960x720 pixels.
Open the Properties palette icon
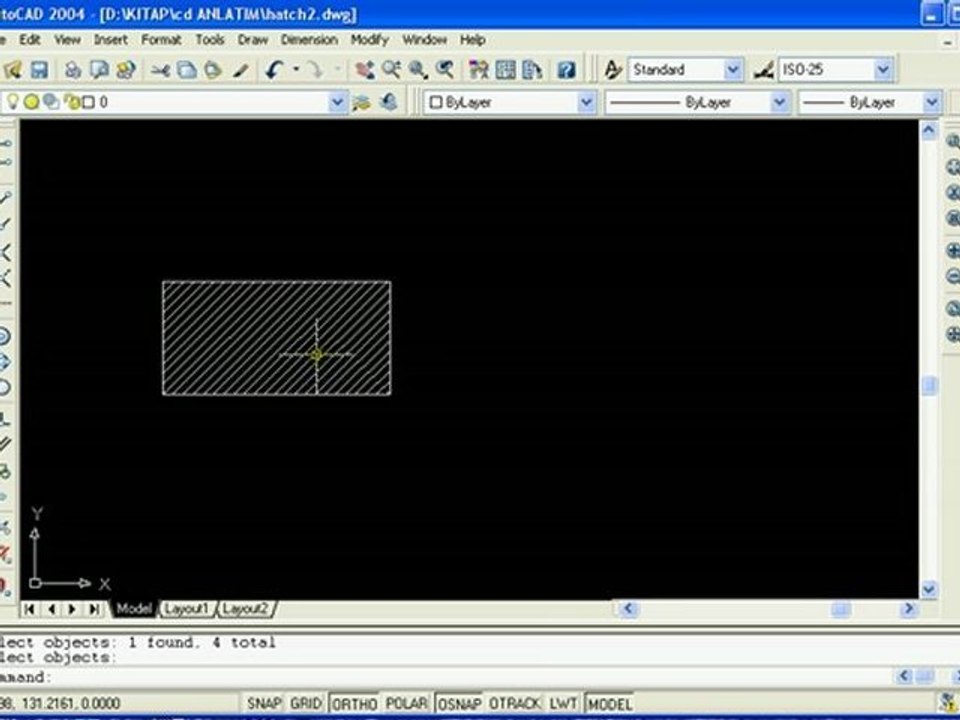pos(479,70)
